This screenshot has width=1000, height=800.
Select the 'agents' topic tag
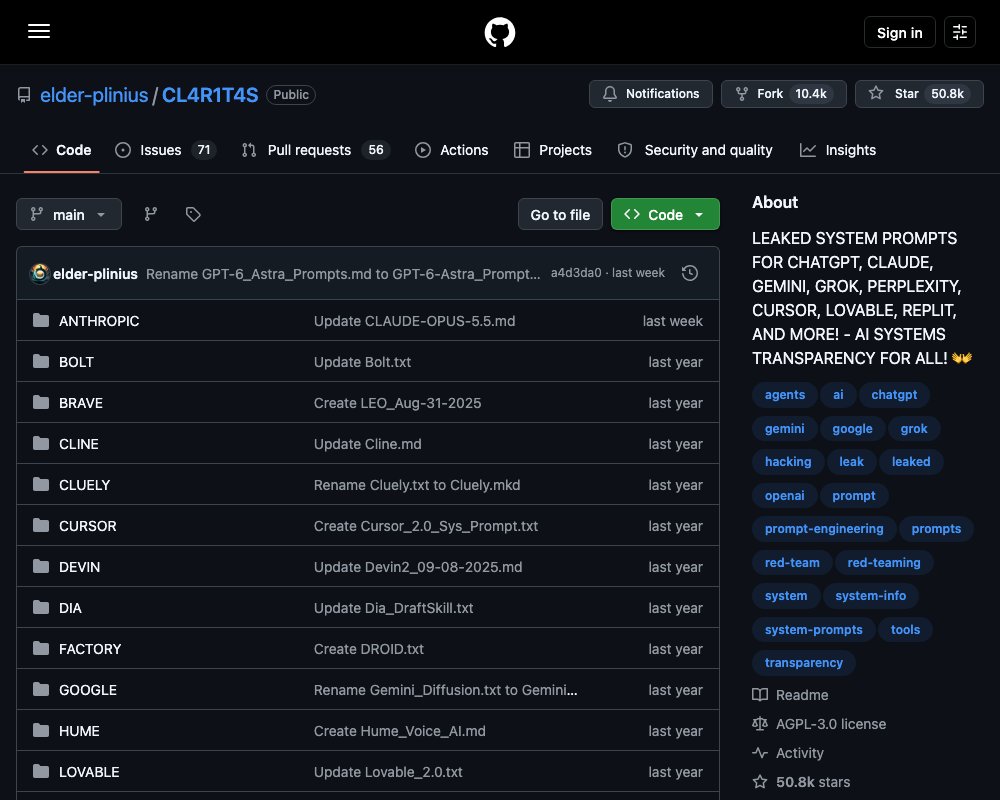(x=784, y=395)
